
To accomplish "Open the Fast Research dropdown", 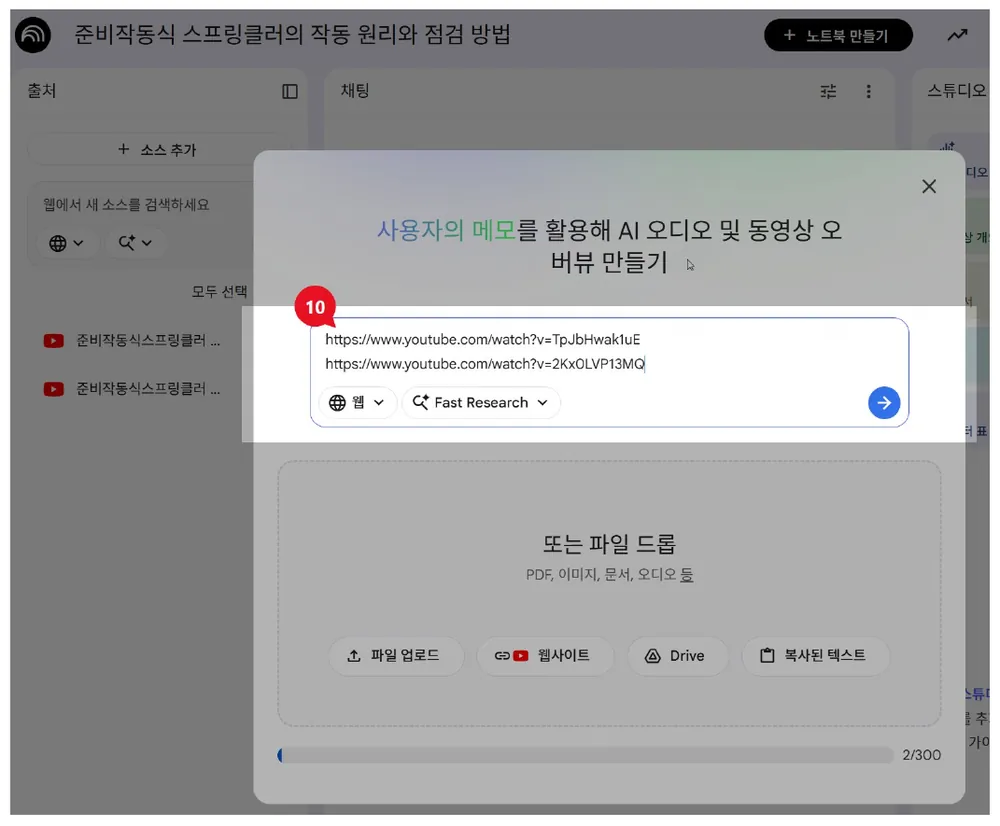I will click(x=481, y=402).
